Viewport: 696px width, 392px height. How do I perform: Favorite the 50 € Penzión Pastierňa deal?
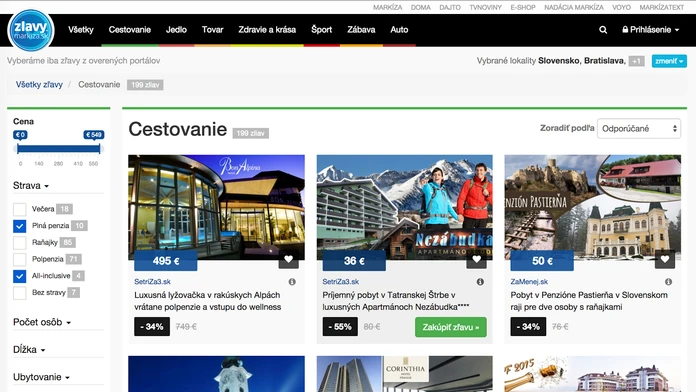665,259
